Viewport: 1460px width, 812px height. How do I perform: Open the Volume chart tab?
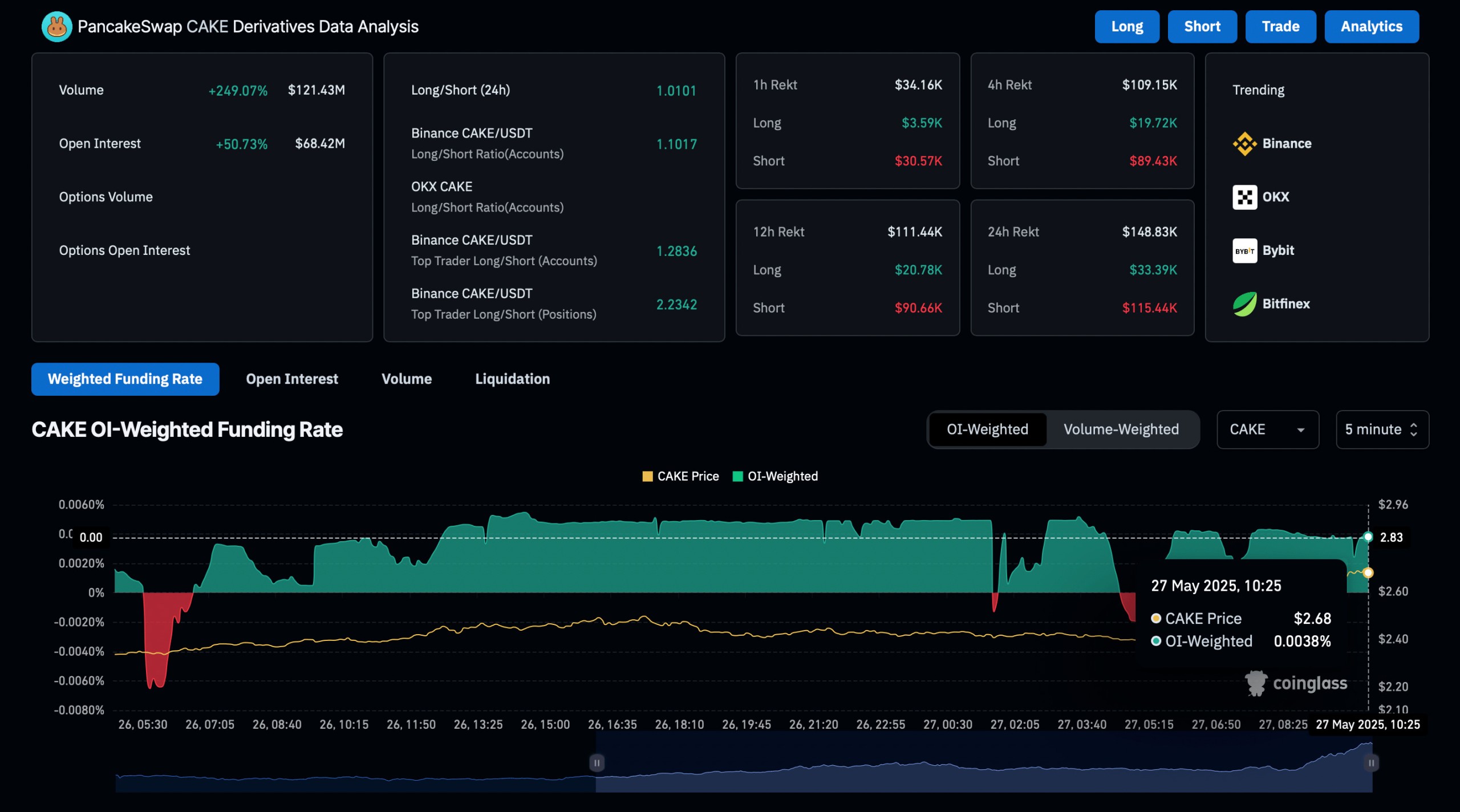(406, 379)
